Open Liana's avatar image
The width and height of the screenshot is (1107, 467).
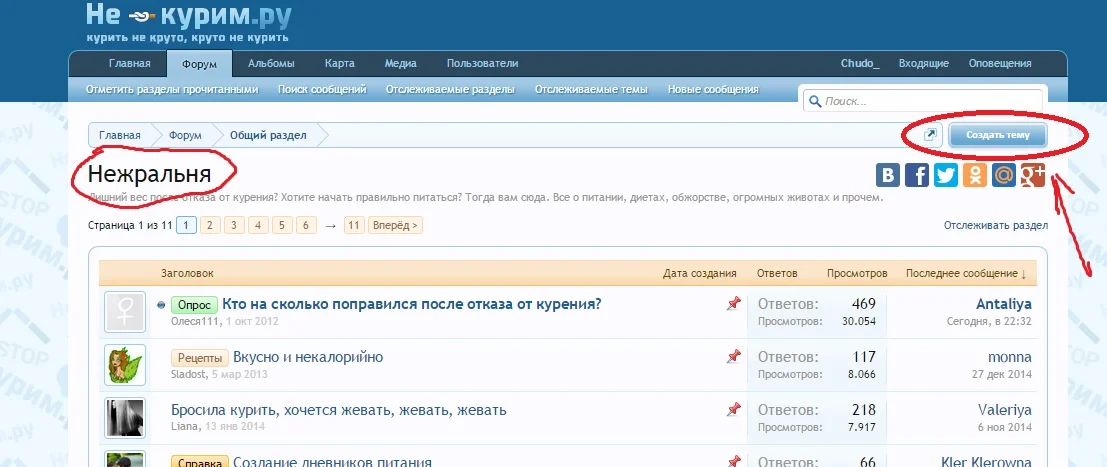click(125, 418)
